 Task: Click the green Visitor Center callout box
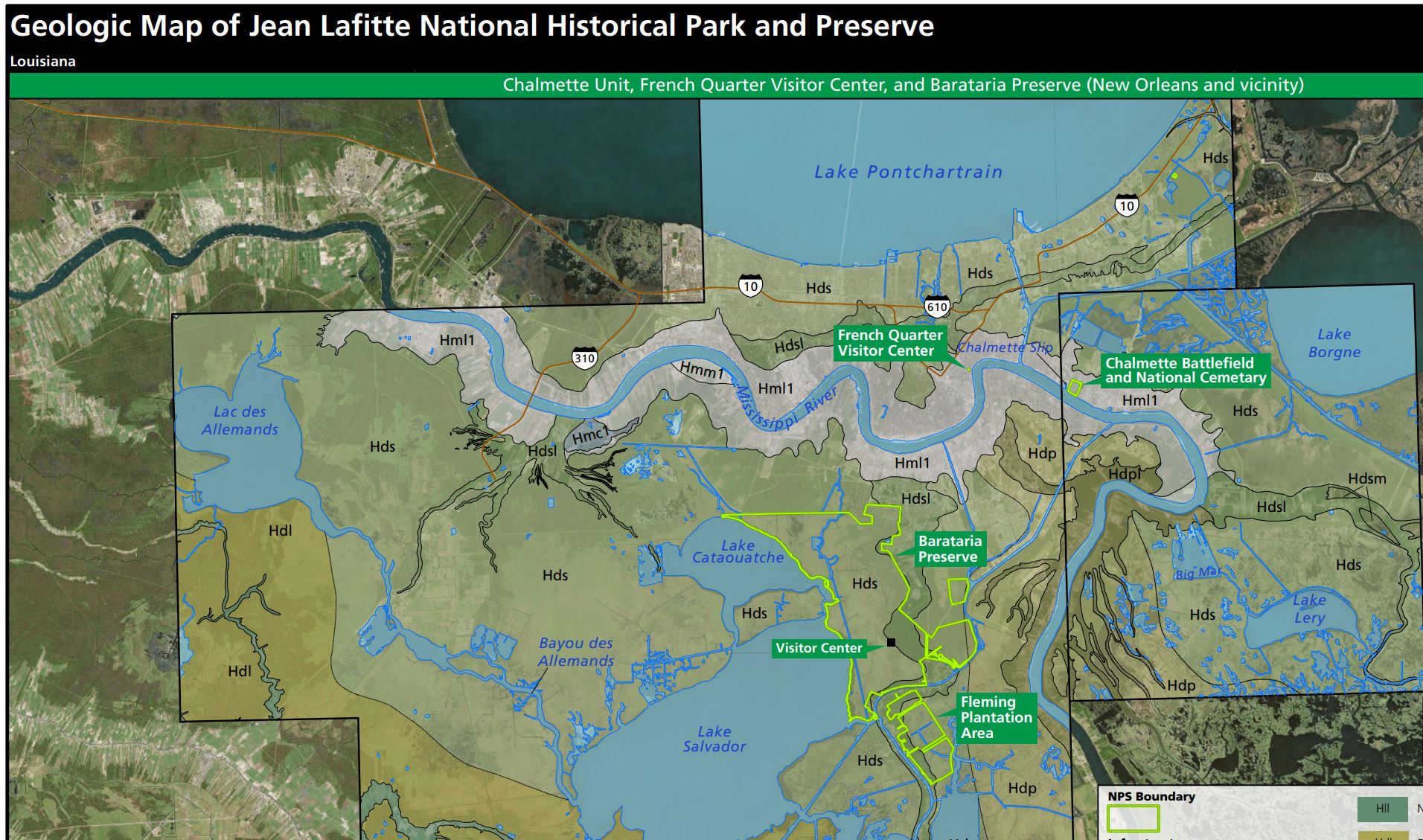(819, 648)
